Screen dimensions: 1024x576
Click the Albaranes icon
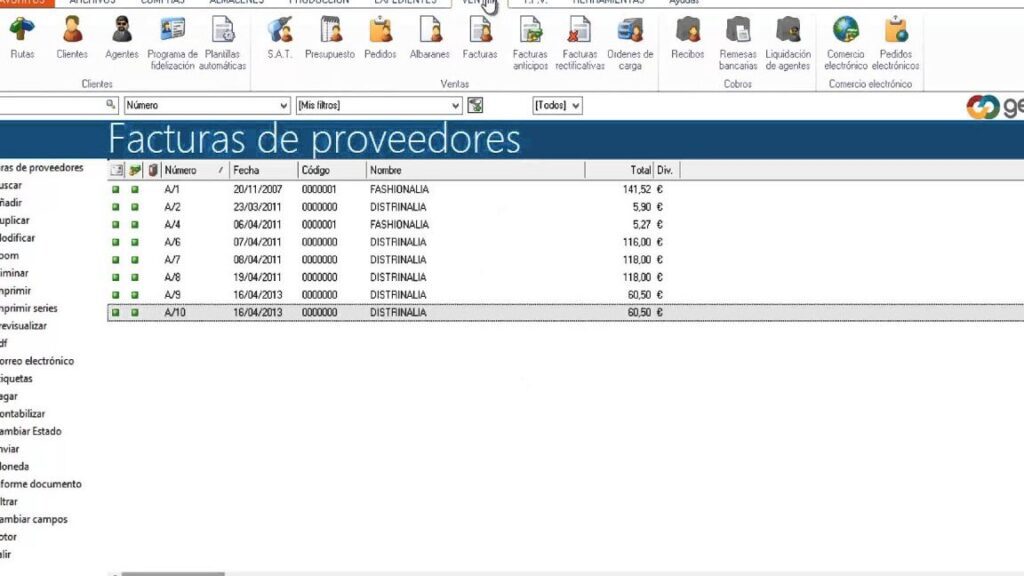[x=430, y=38]
